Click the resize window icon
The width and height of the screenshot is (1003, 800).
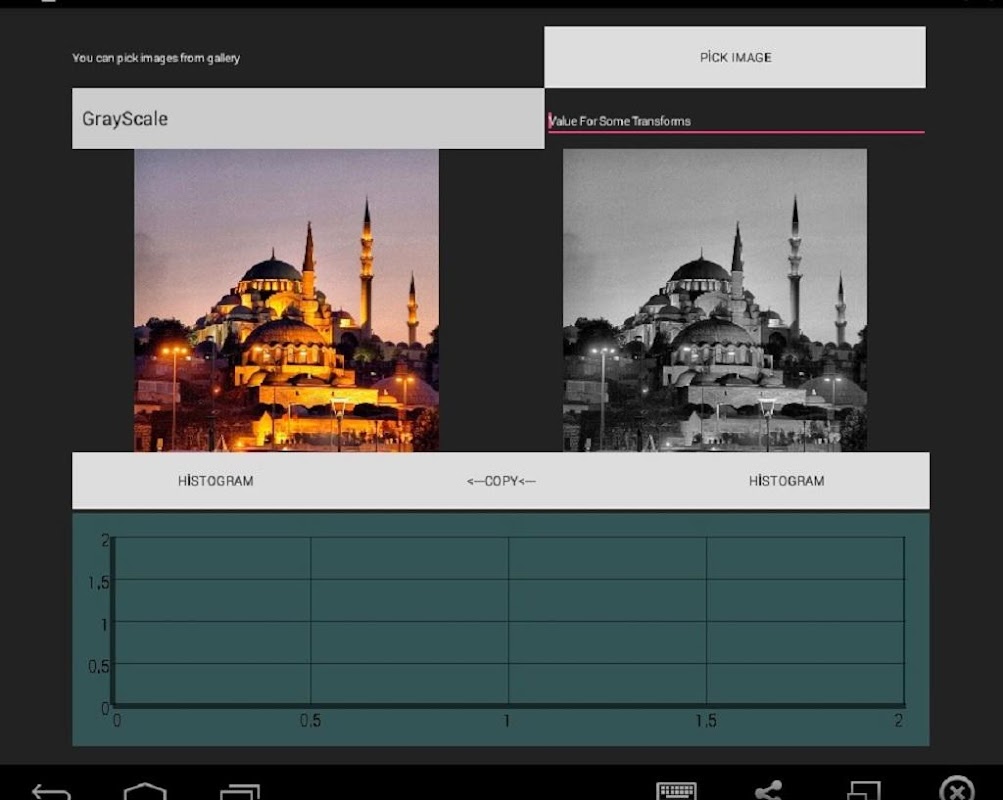tap(863, 790)
